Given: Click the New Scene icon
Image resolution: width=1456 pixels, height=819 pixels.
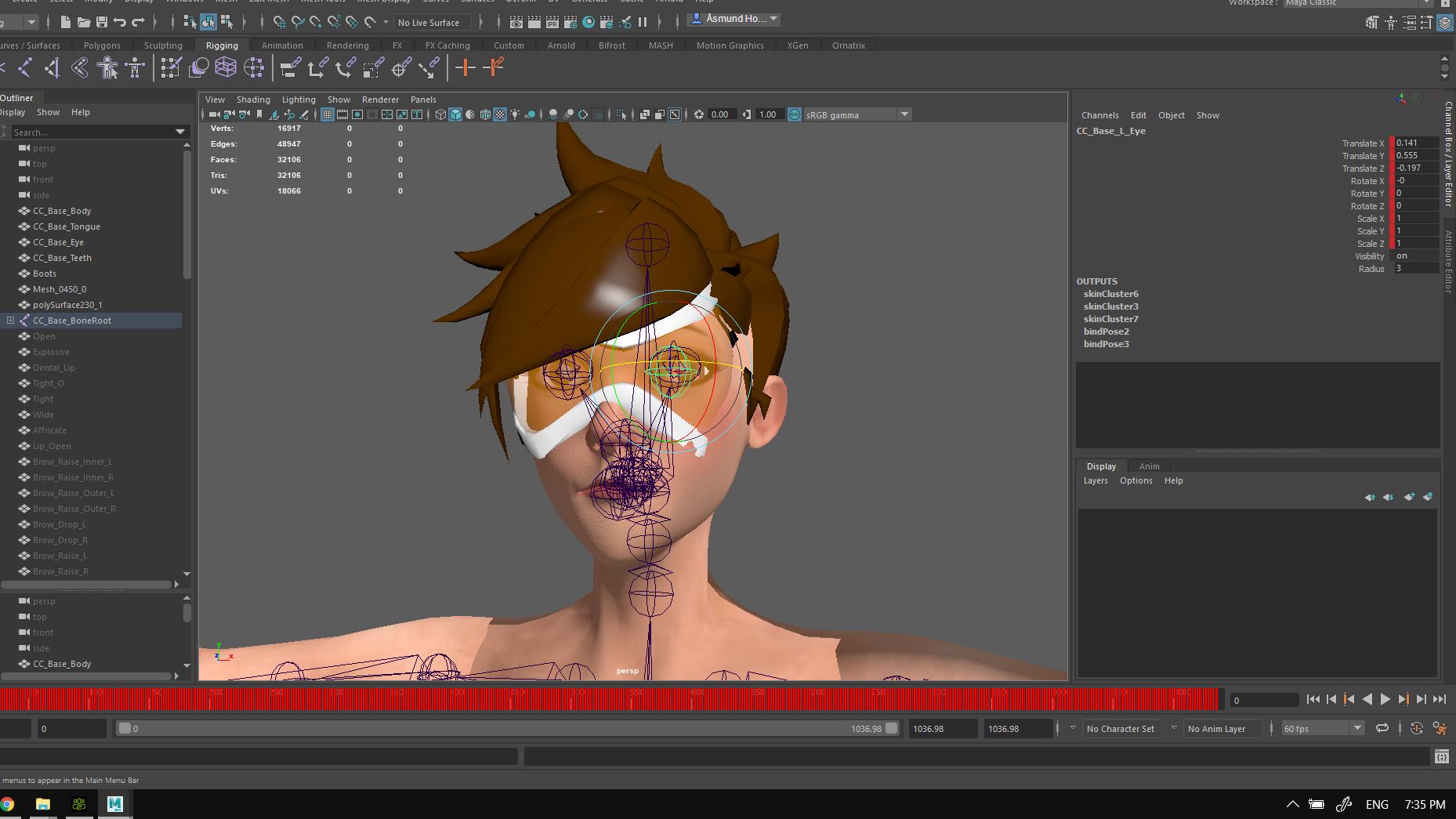Looking at the screenshot, I should click(66, 22).
